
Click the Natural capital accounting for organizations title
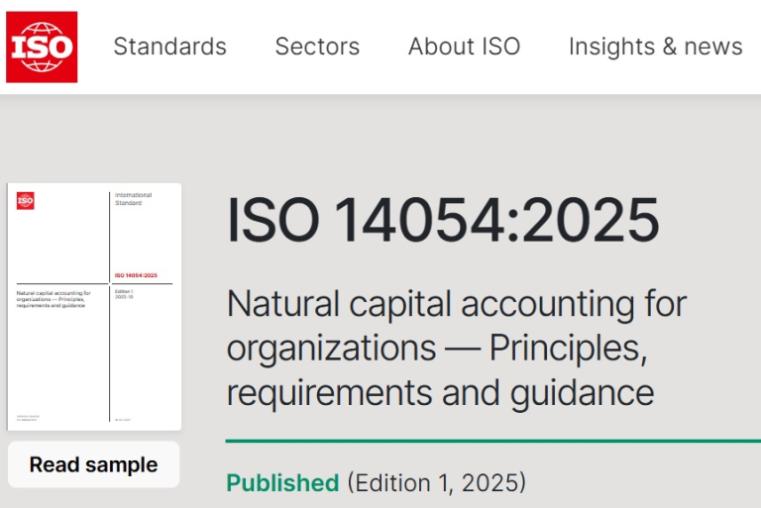457,348
